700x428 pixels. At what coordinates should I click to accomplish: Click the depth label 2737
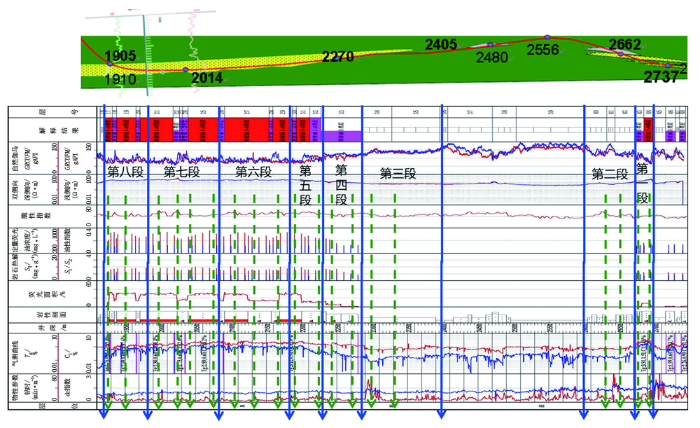(661, 77)
